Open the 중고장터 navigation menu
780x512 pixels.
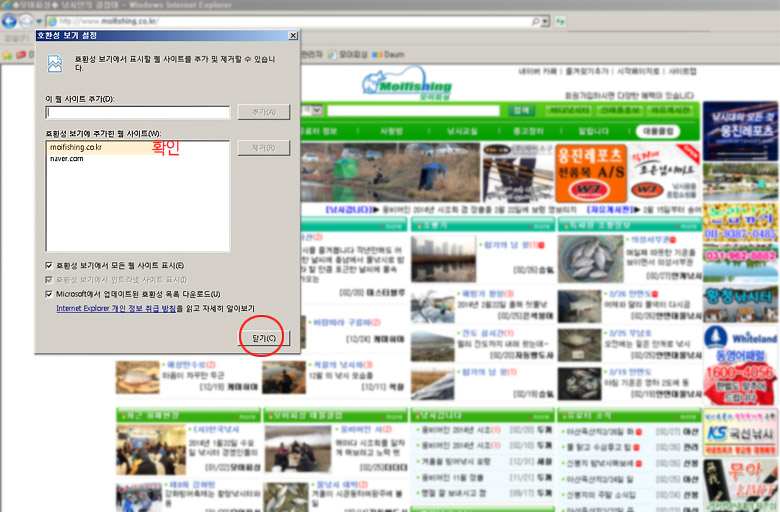(x=528, y=131)
